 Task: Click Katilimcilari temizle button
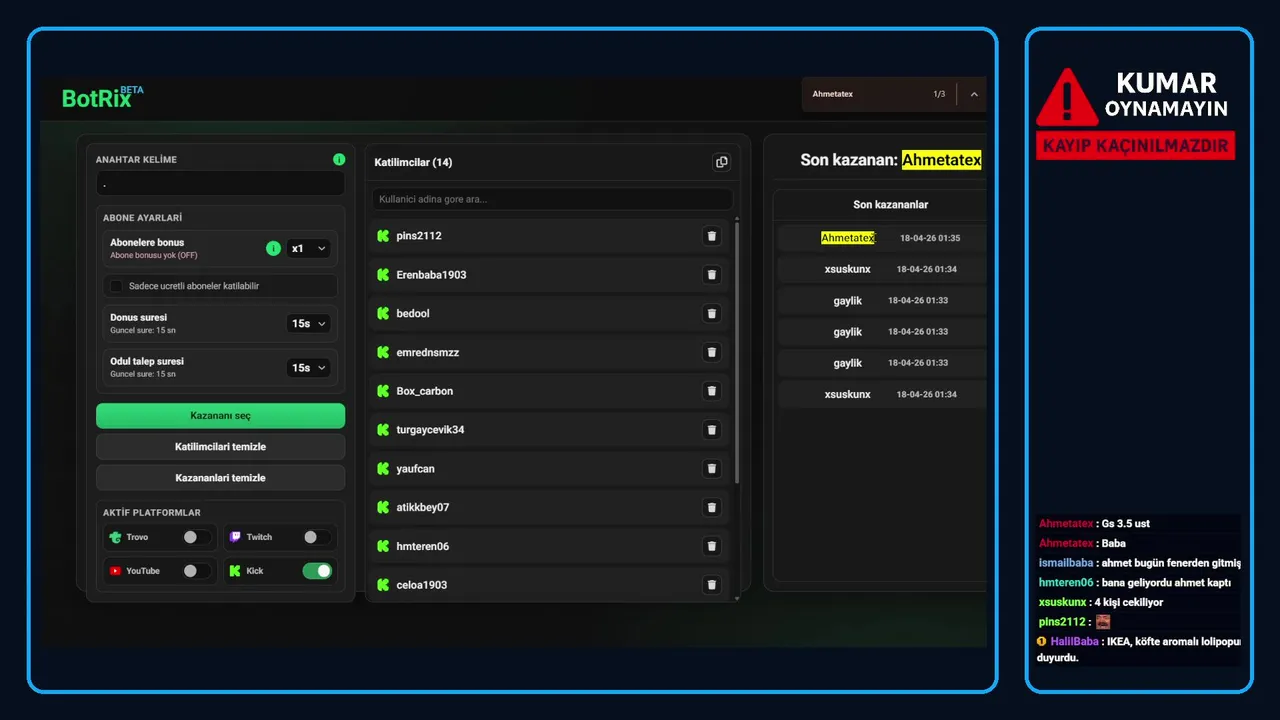220,447
